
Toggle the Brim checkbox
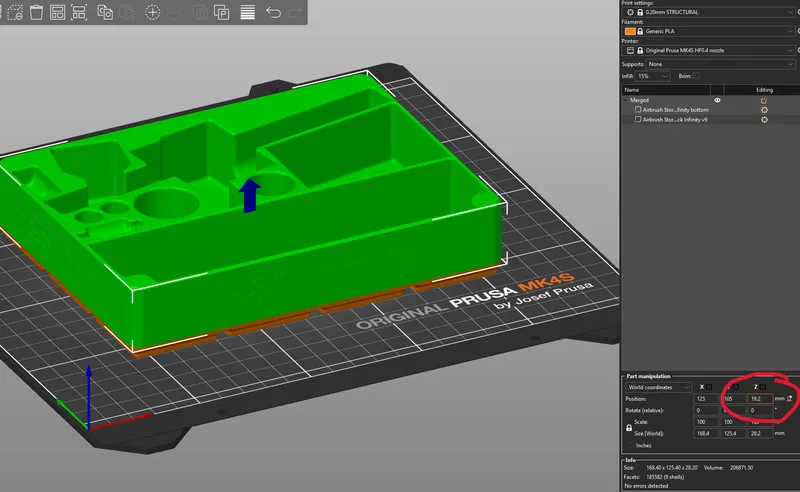(696, 76)
